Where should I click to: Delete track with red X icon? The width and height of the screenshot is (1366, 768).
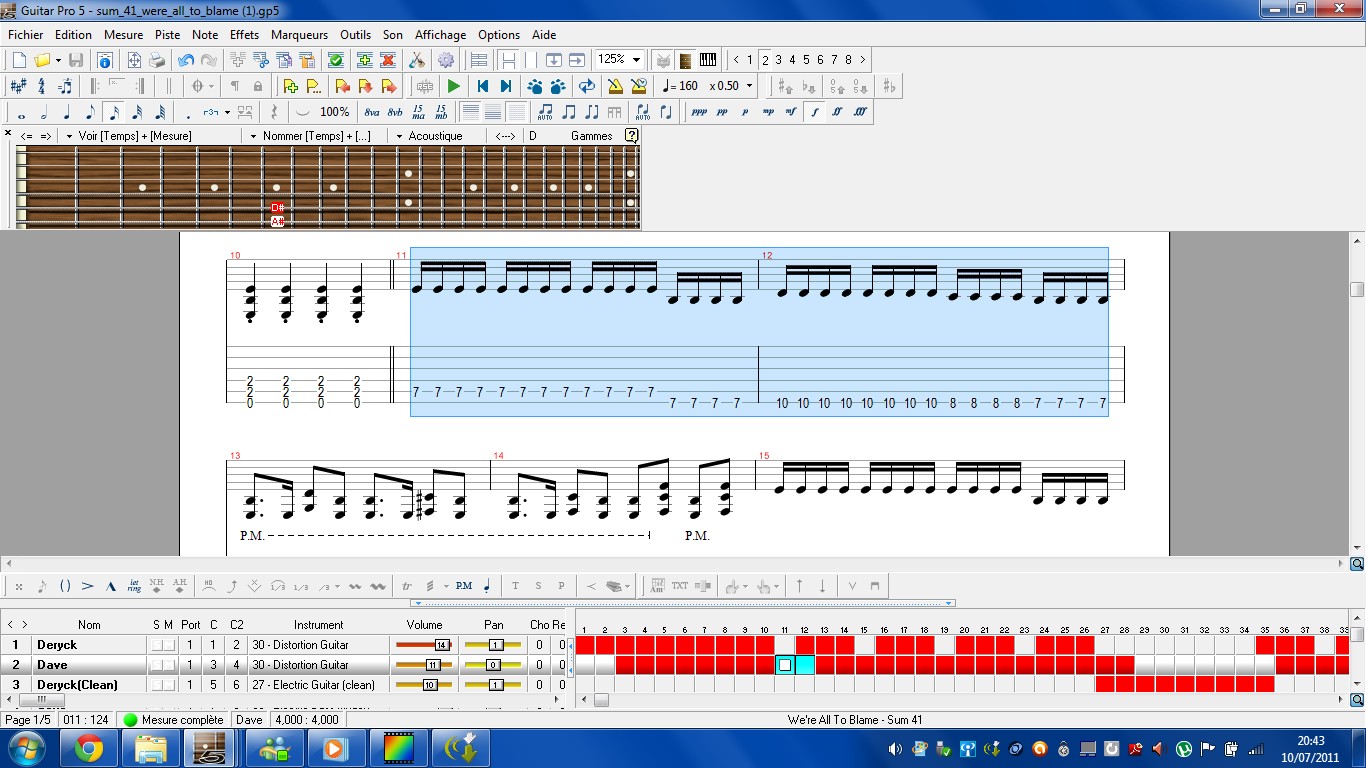pyautogui.click(x=388, y=60)
